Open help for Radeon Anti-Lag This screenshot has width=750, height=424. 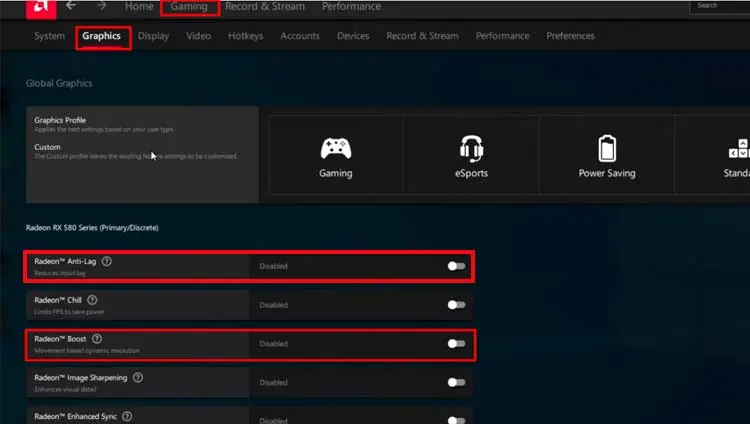[107, 261]
